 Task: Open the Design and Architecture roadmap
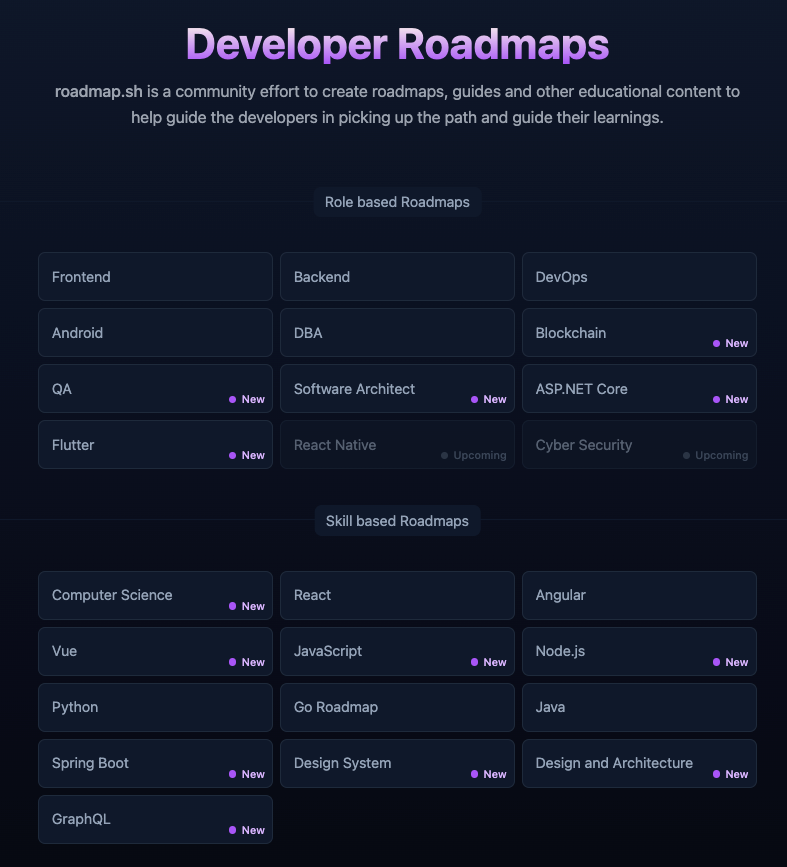click(x=639, y=764)
